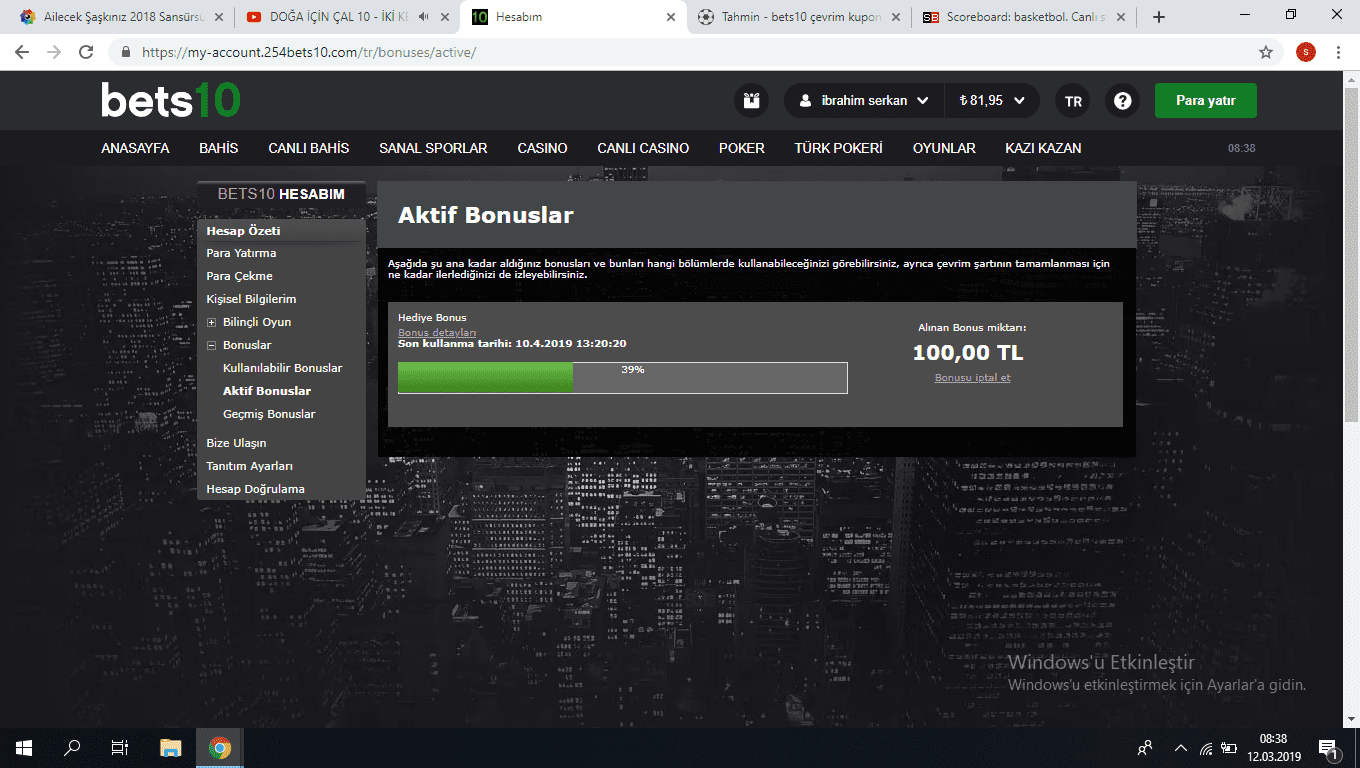Expand the 81,95 balance dropdown
The height and width of the screenshot is (768, 1360).
992,101
